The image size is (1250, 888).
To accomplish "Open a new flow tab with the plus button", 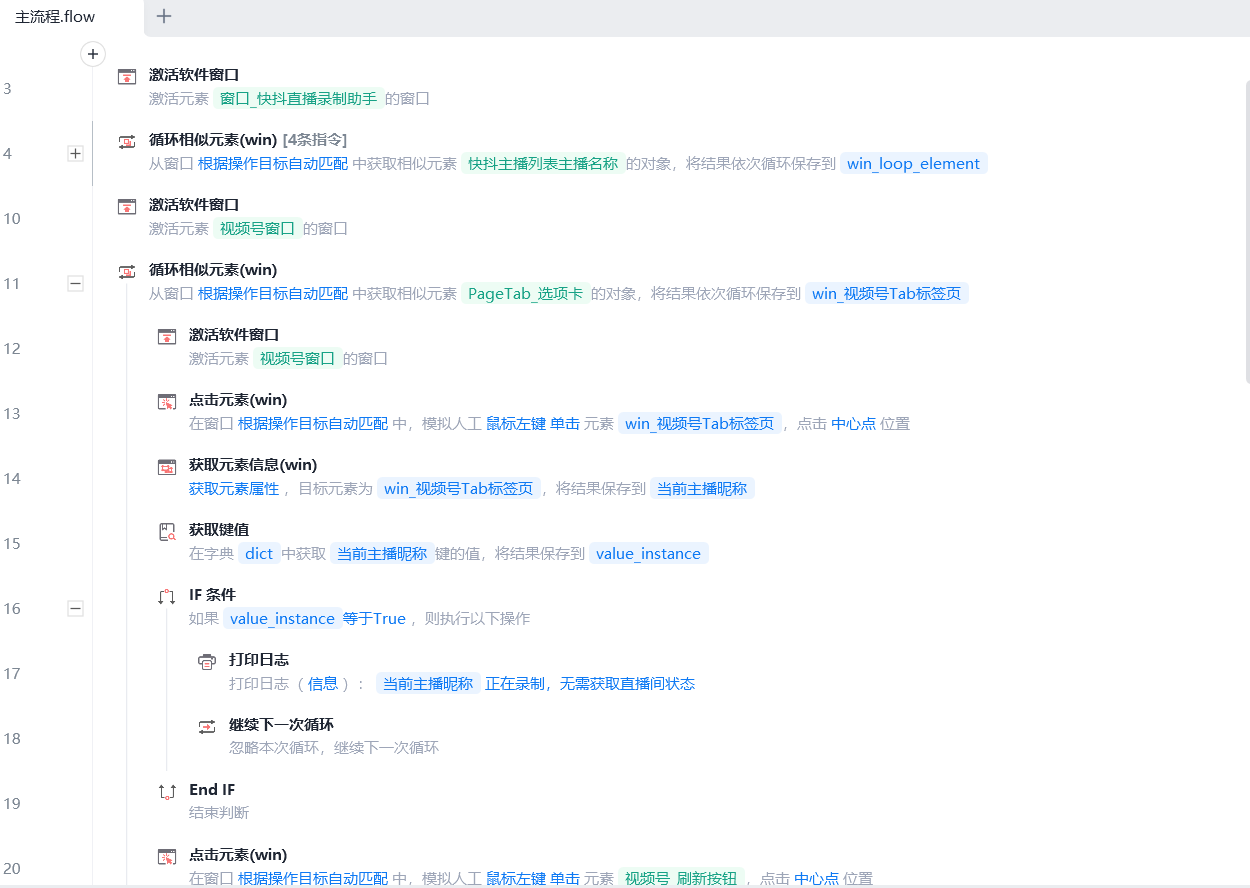I will [163, 16].
